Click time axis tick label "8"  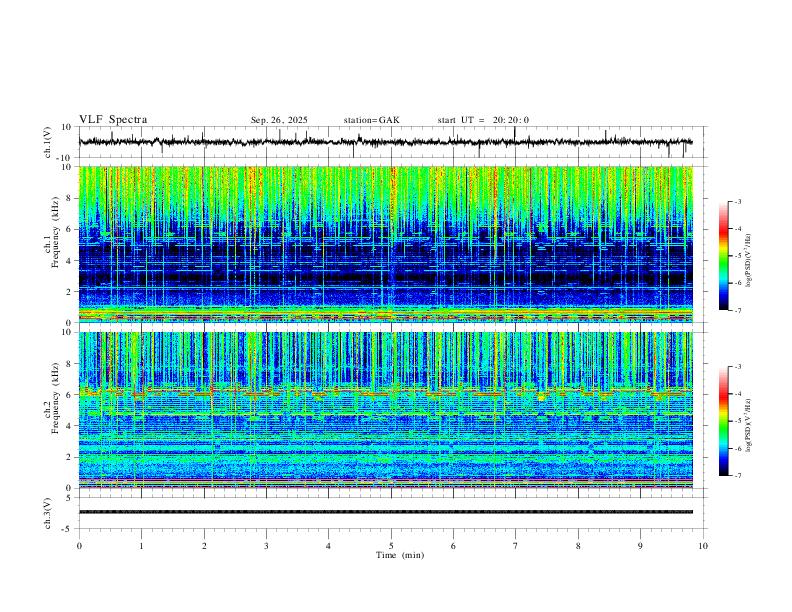click(578, 546)
